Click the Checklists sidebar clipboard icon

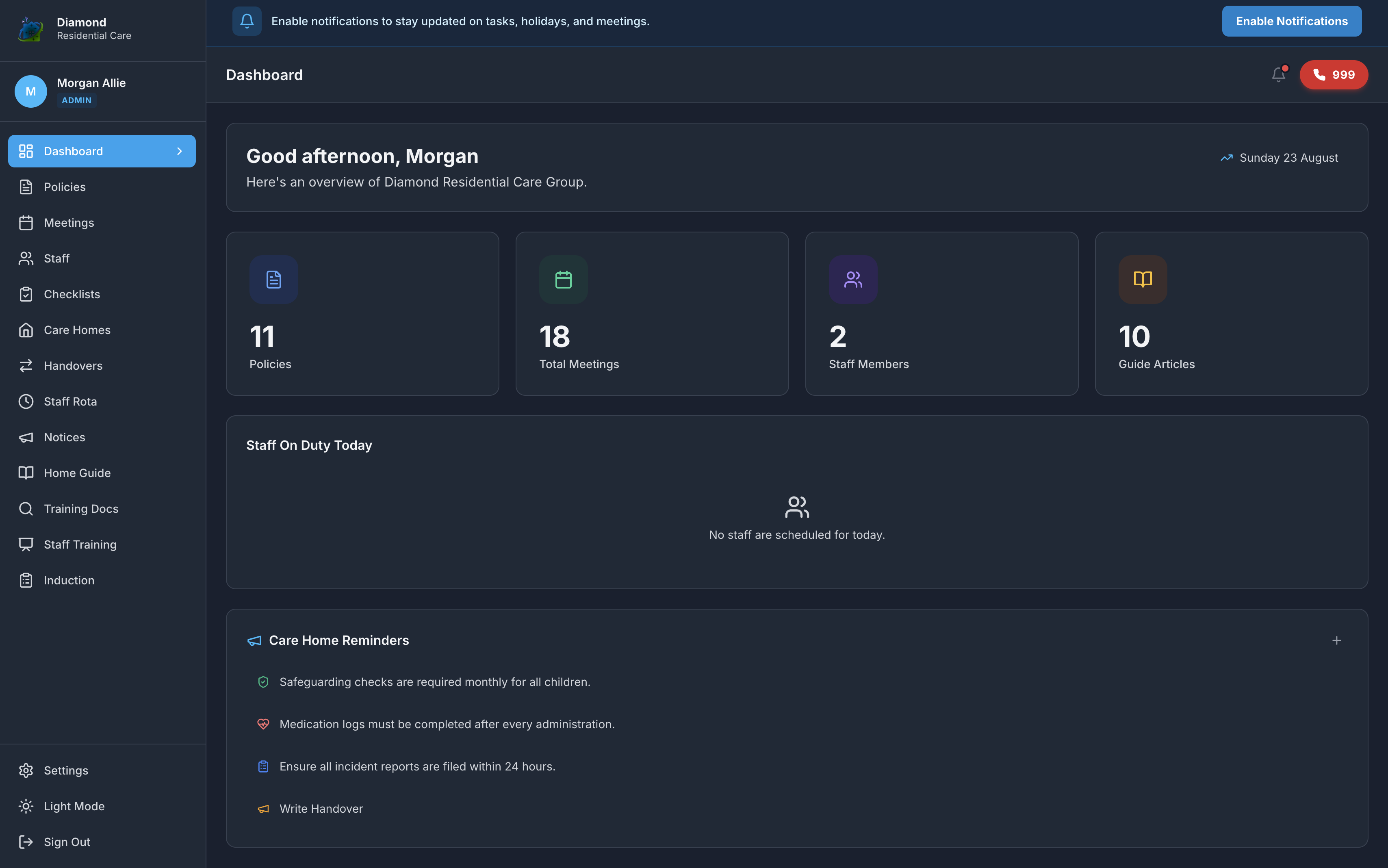tap(26, 295)
